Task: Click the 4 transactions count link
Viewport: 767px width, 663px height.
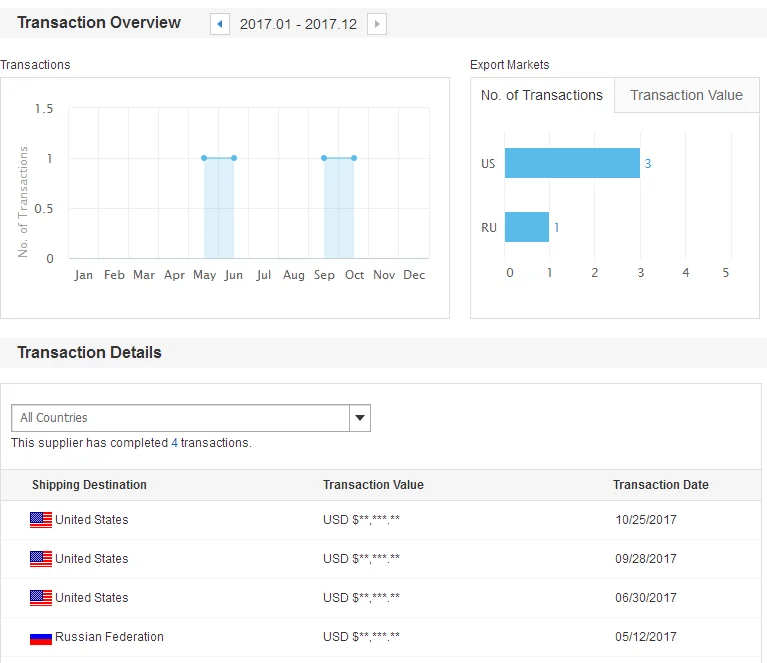Action: point(174,443)
